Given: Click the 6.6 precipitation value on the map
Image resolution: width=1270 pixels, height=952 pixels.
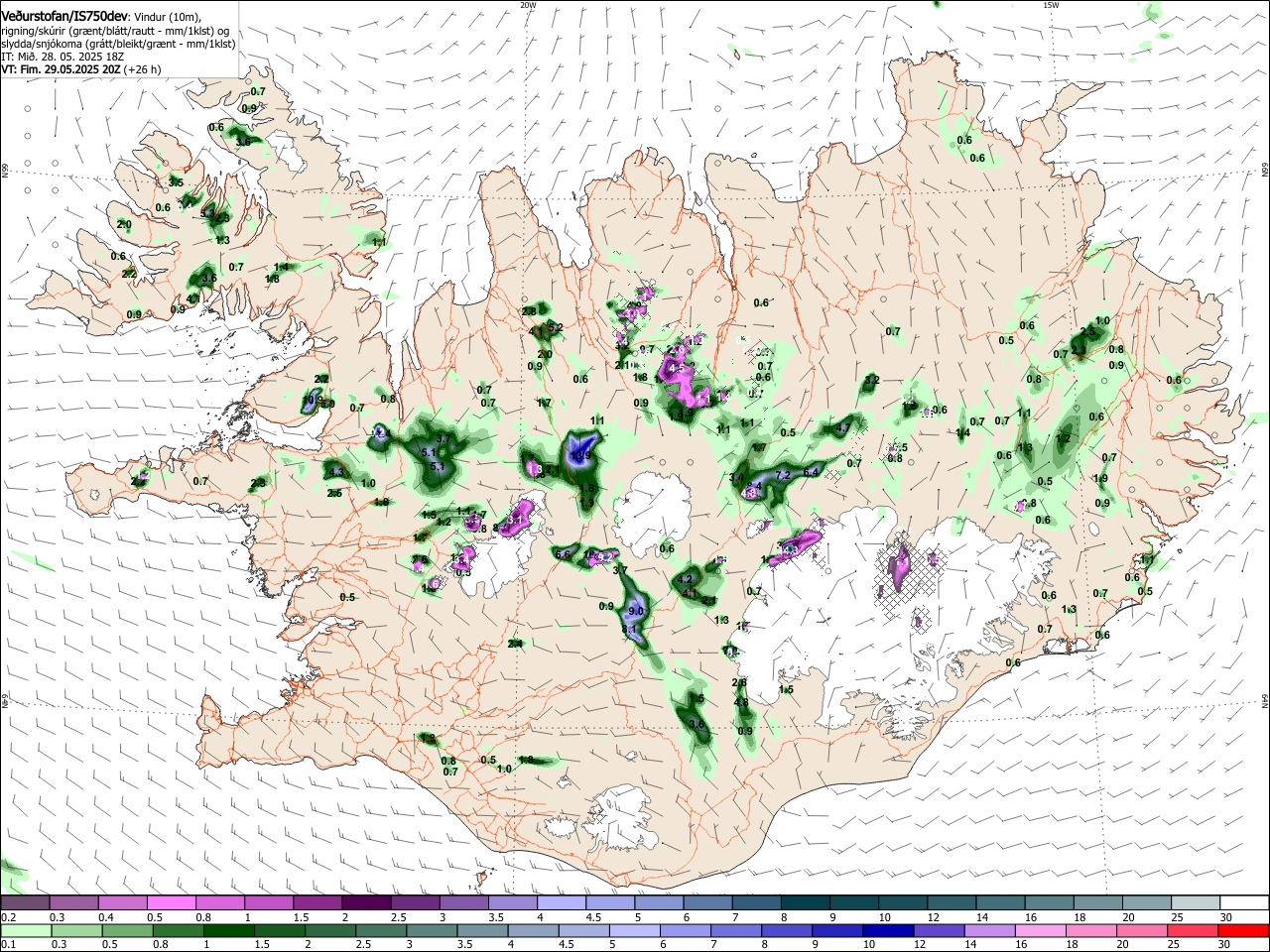Looking at the screenshot, I should click(x=564, y=554).
